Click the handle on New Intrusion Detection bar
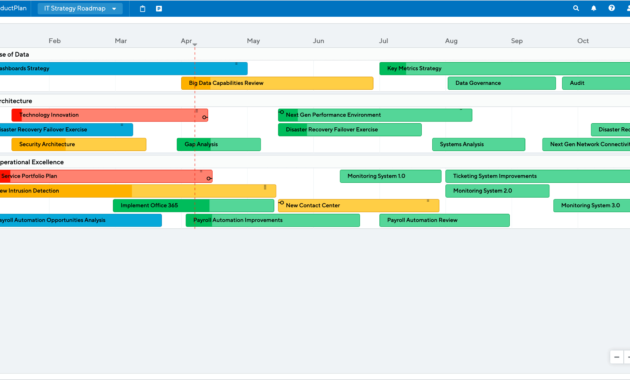Screen dimensions: 630x380 click(265, 187)
